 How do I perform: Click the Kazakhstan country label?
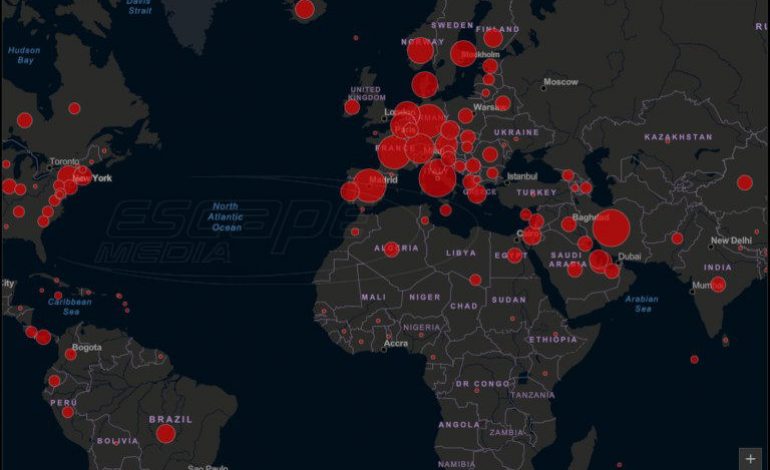(678, 137)
